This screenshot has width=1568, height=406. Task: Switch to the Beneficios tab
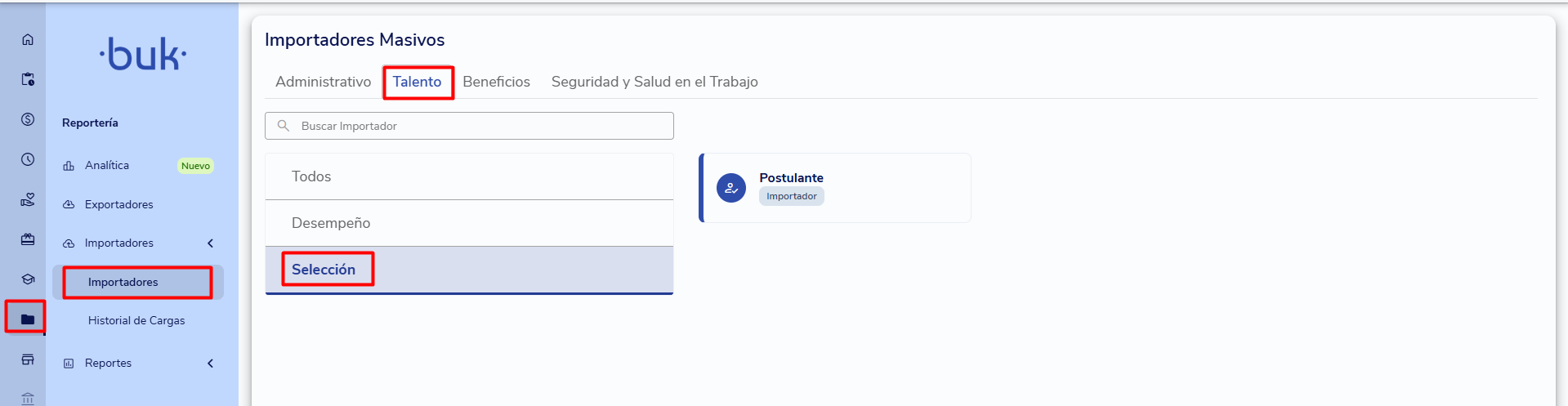[x=497, y=82]
